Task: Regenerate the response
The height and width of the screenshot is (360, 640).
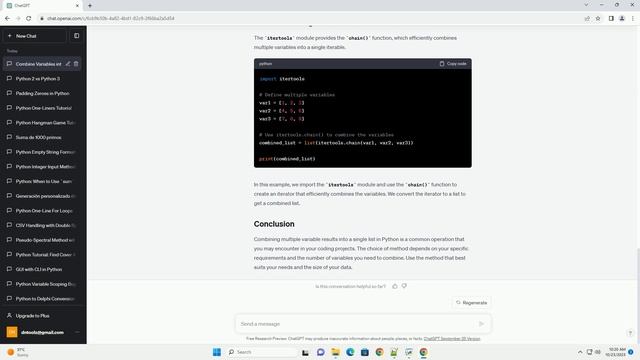Action: tap(471, 303)
